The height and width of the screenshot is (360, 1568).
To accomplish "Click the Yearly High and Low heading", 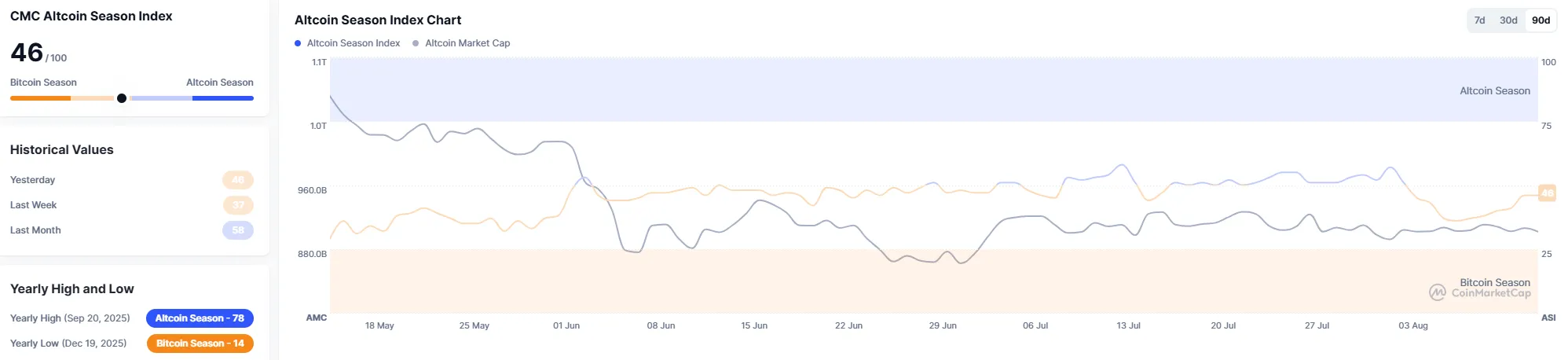I will pyautogui.click(x=72, y=289).
